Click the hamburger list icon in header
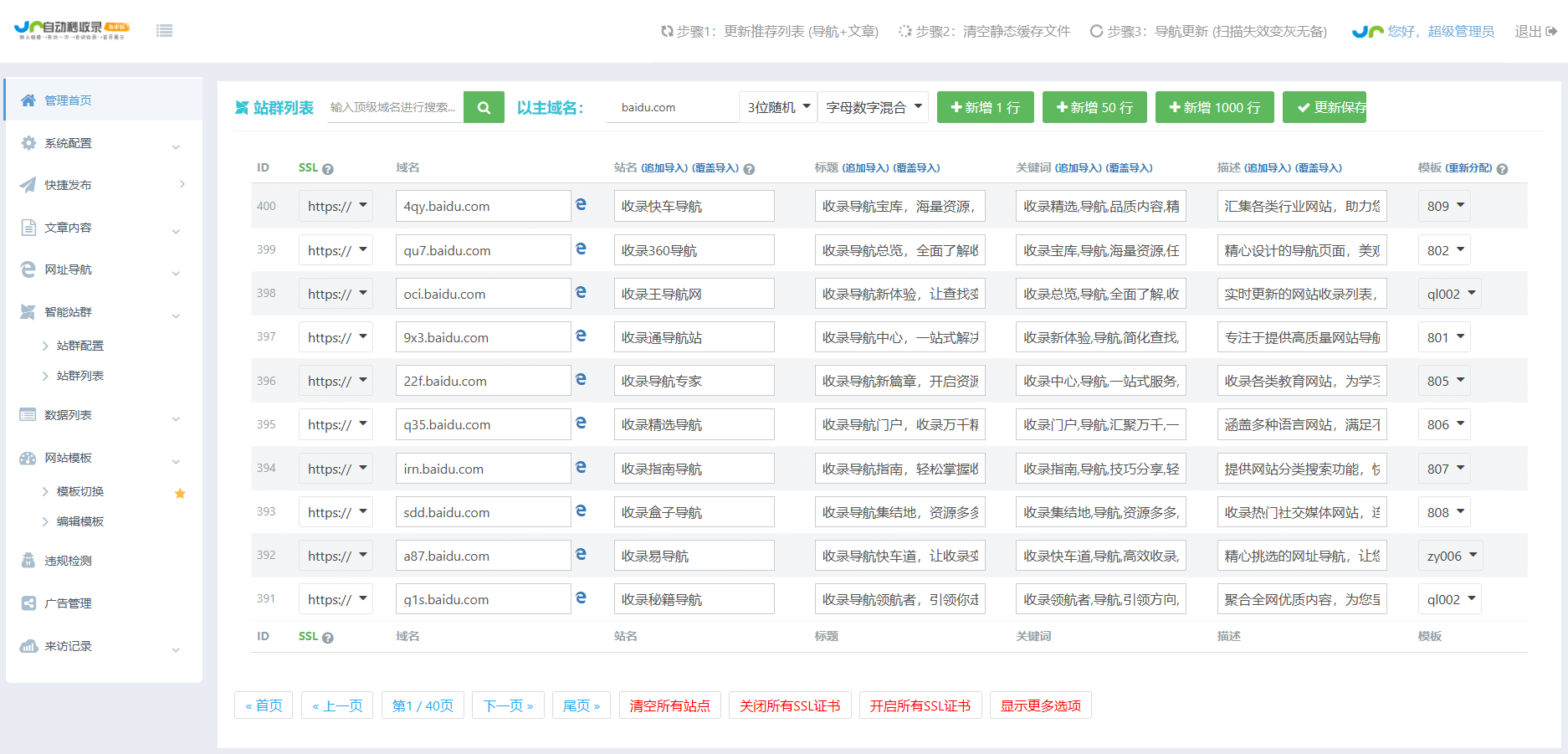Image resolution: width=1568 pixels, height=754 pixels. click(164, 30)
